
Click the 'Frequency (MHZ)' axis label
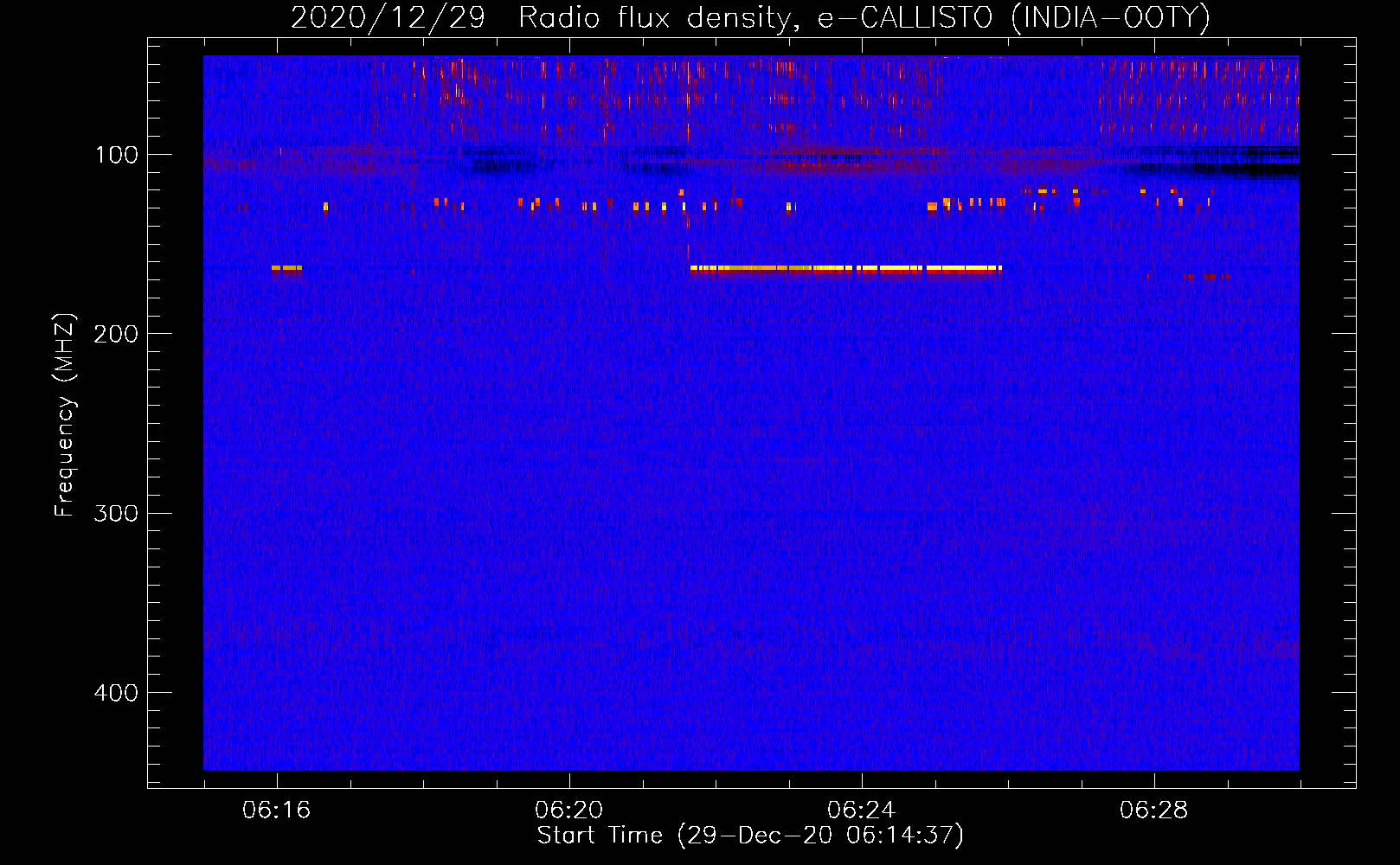point(65,415)
